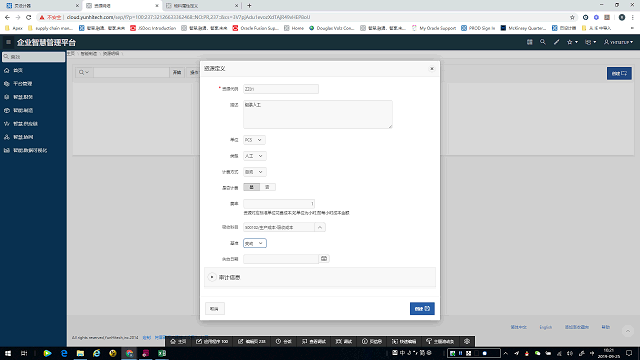This screenshot has height=360, width=640.
Task: Click the blue create button on the background page
Action: (619, 73)
